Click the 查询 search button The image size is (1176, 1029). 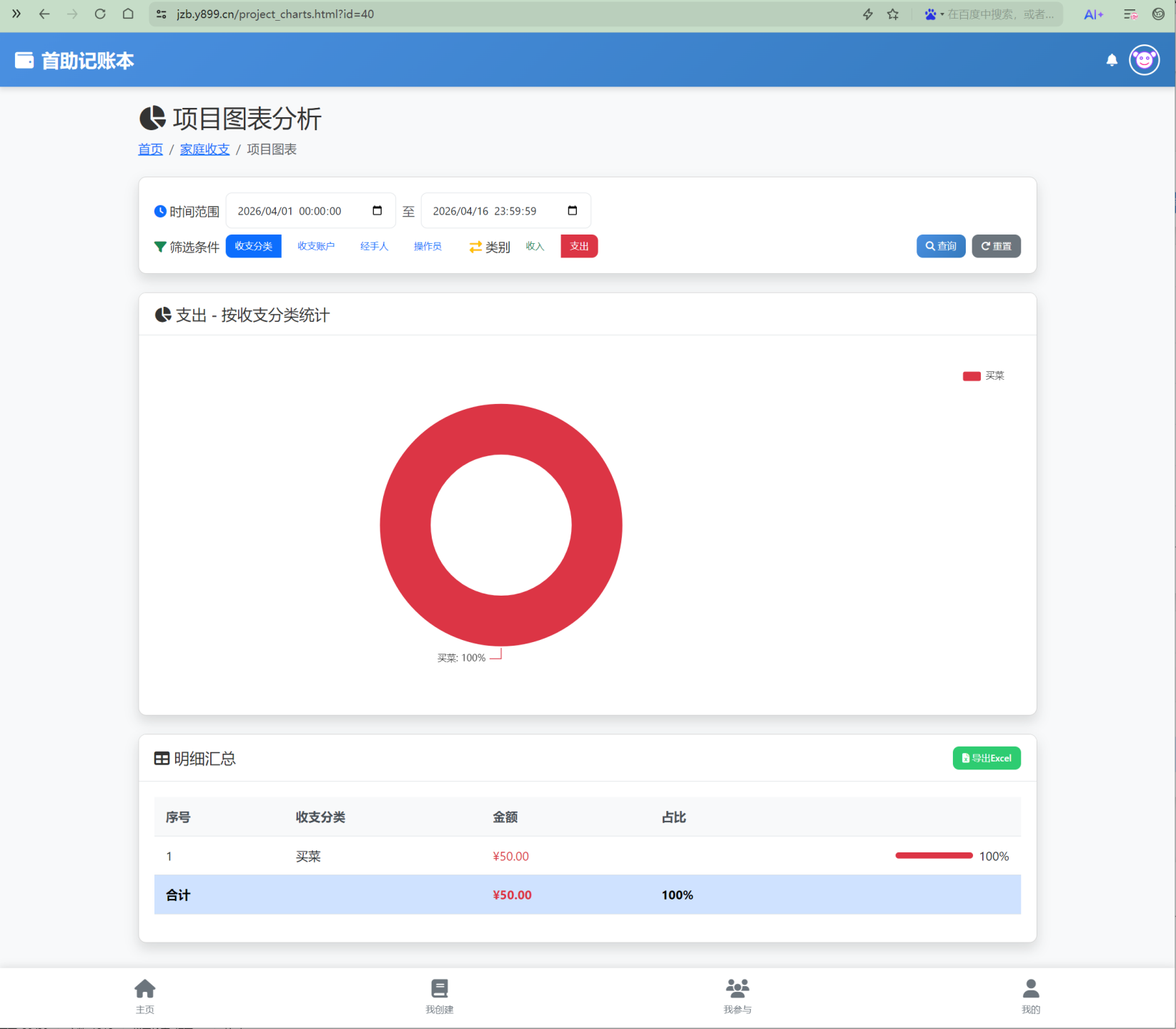pyautogui.click(x=941, y=246)
